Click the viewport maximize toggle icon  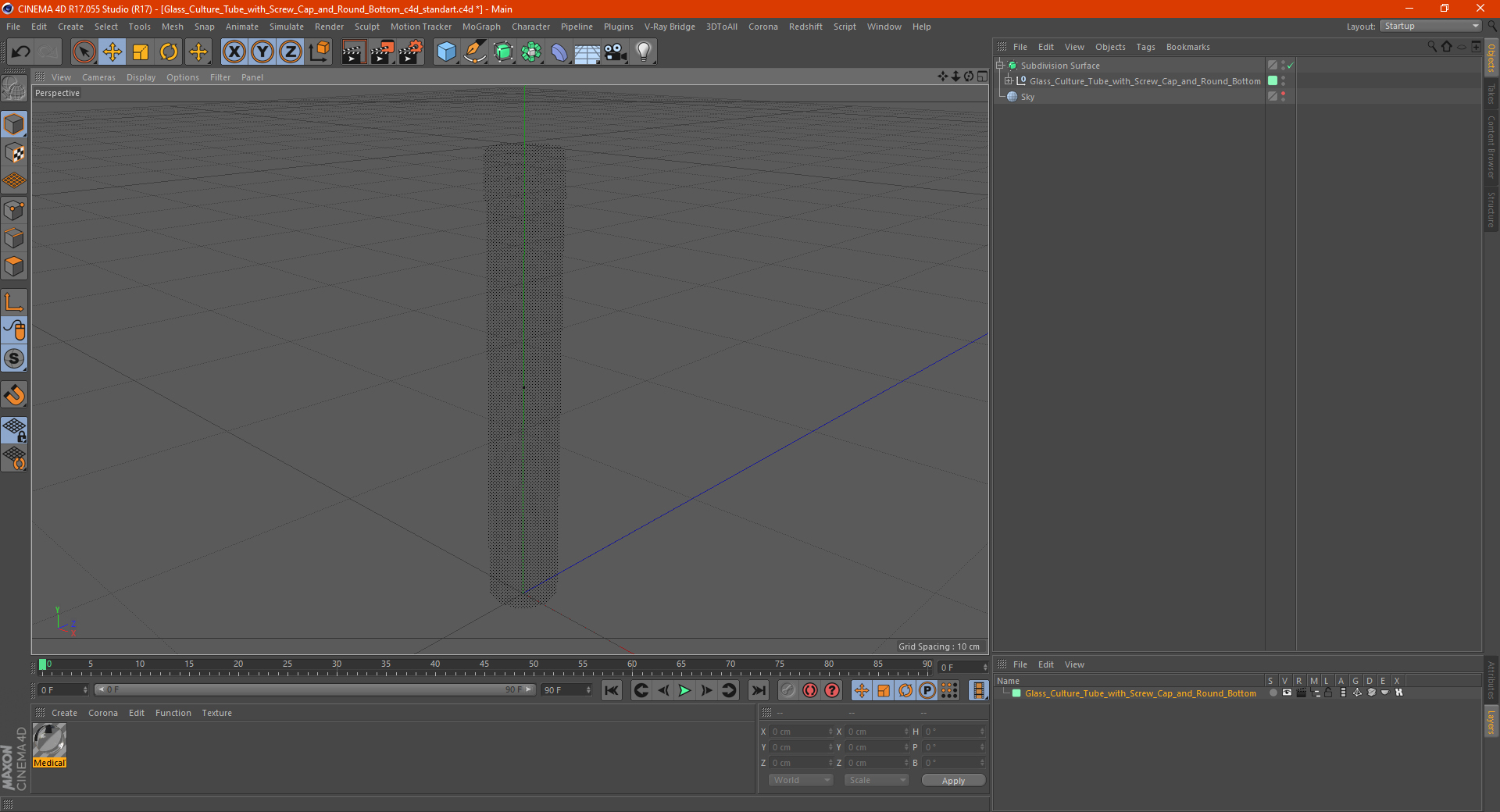982,77
